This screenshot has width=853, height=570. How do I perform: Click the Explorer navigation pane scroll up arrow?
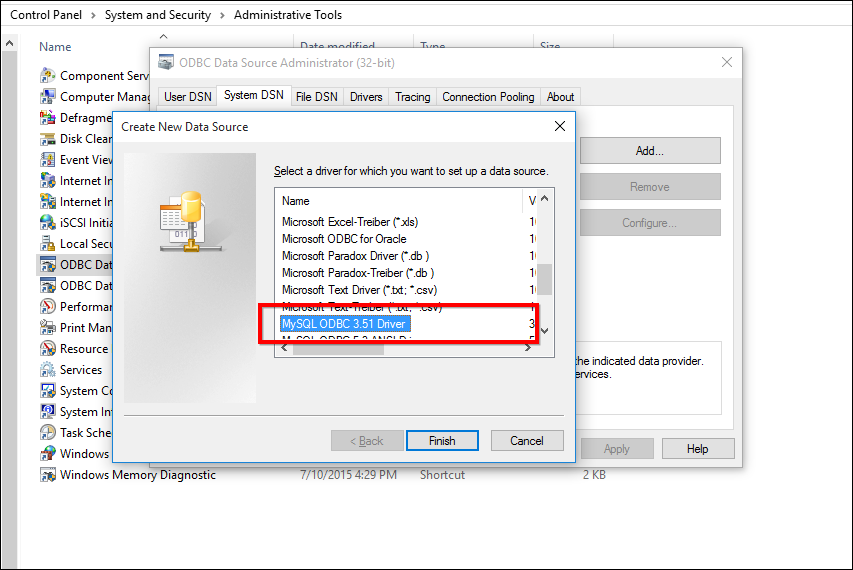(9, 43)
